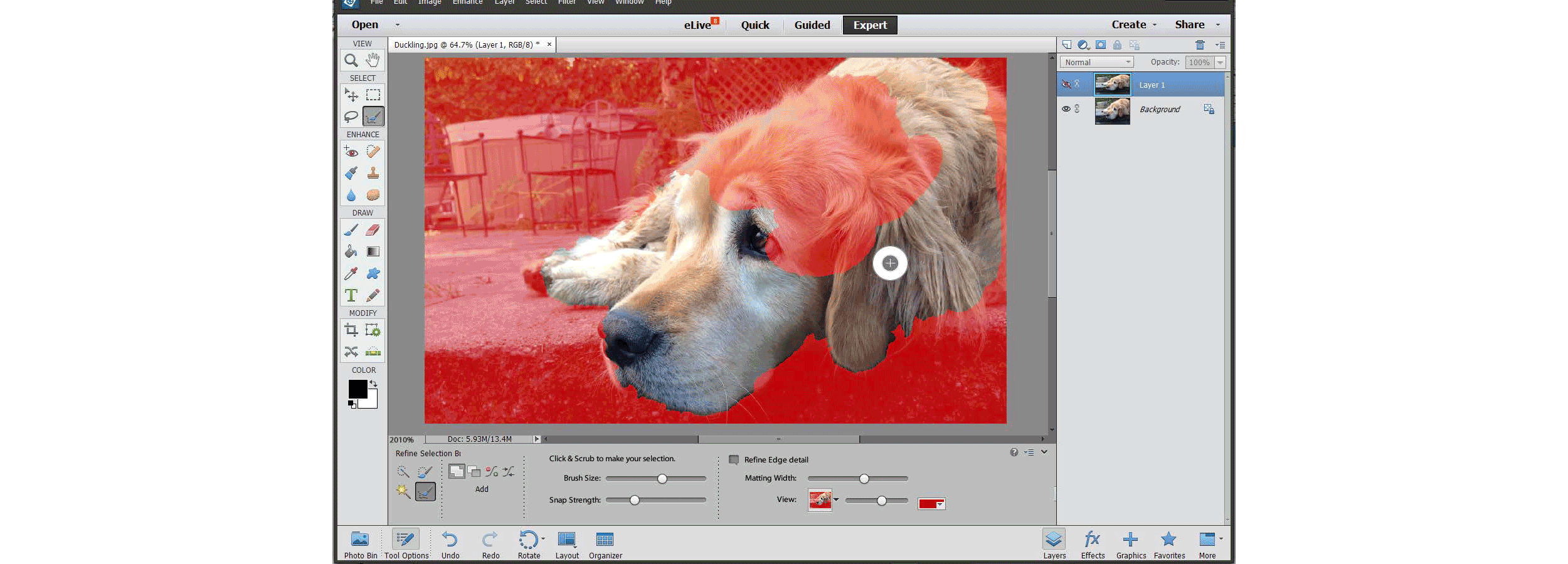Select the Eyedropper color picker tool

click(351, 273)
